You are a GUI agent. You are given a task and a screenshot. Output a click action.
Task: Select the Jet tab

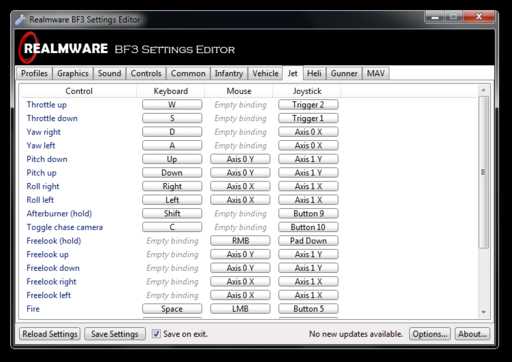293,73
